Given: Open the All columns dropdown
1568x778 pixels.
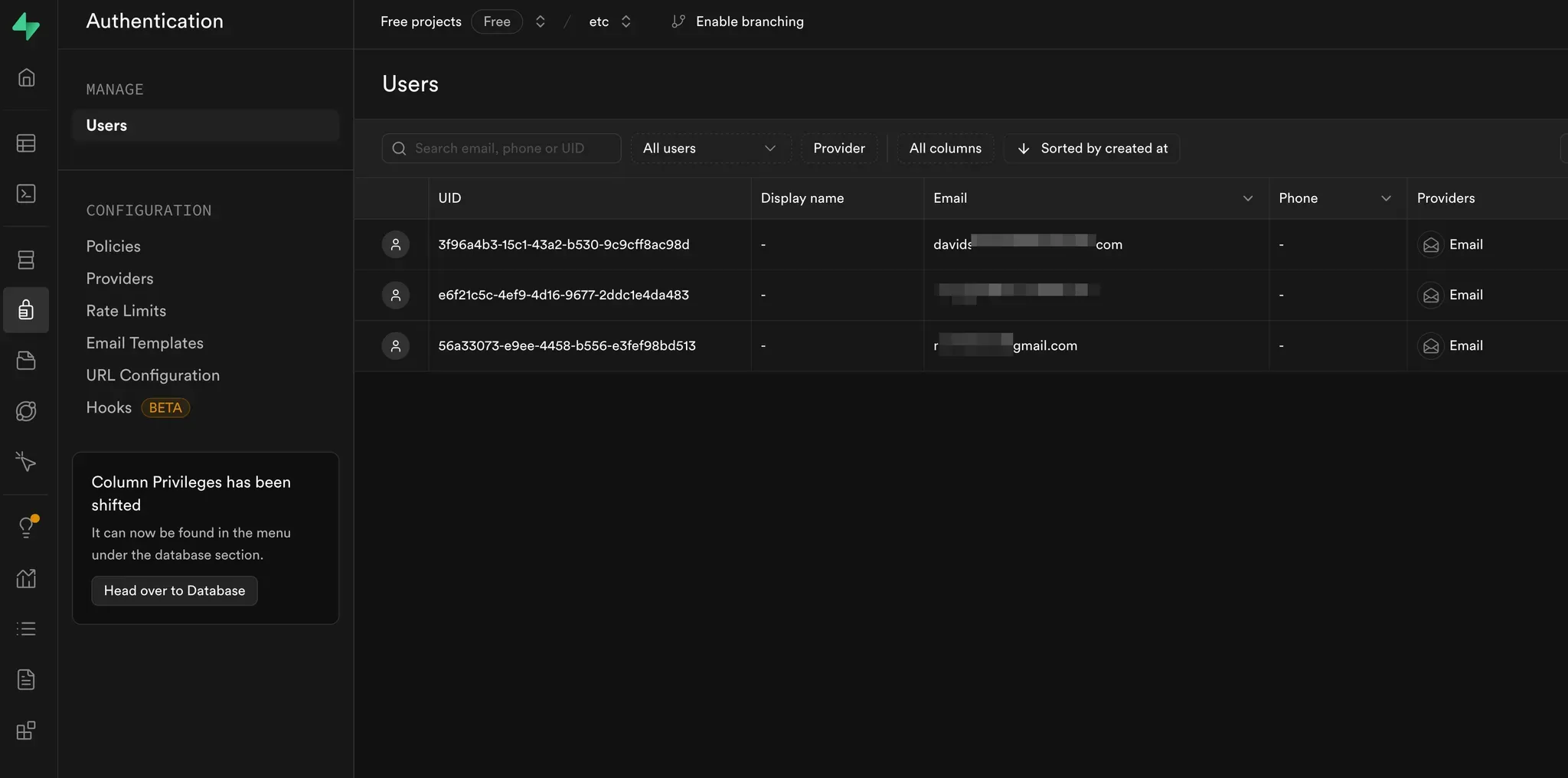Looking at the screenshot, I should point(945,149).
